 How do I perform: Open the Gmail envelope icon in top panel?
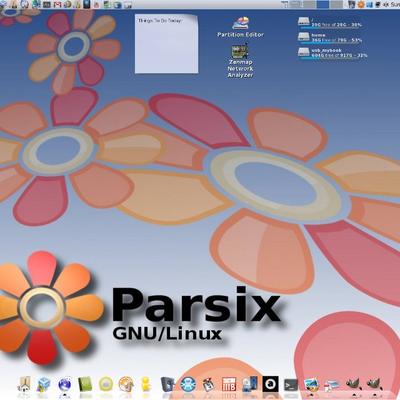(58, 4)
